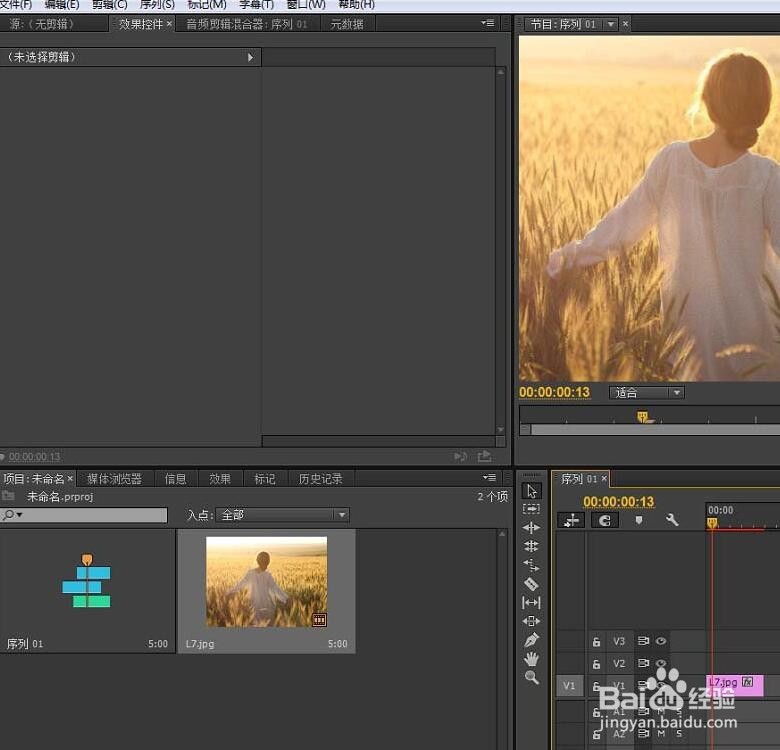Image resolution: width=780 pixels, height=750 pixels.
Task: Toggle lock on track V3
Action: pos(596,642)
